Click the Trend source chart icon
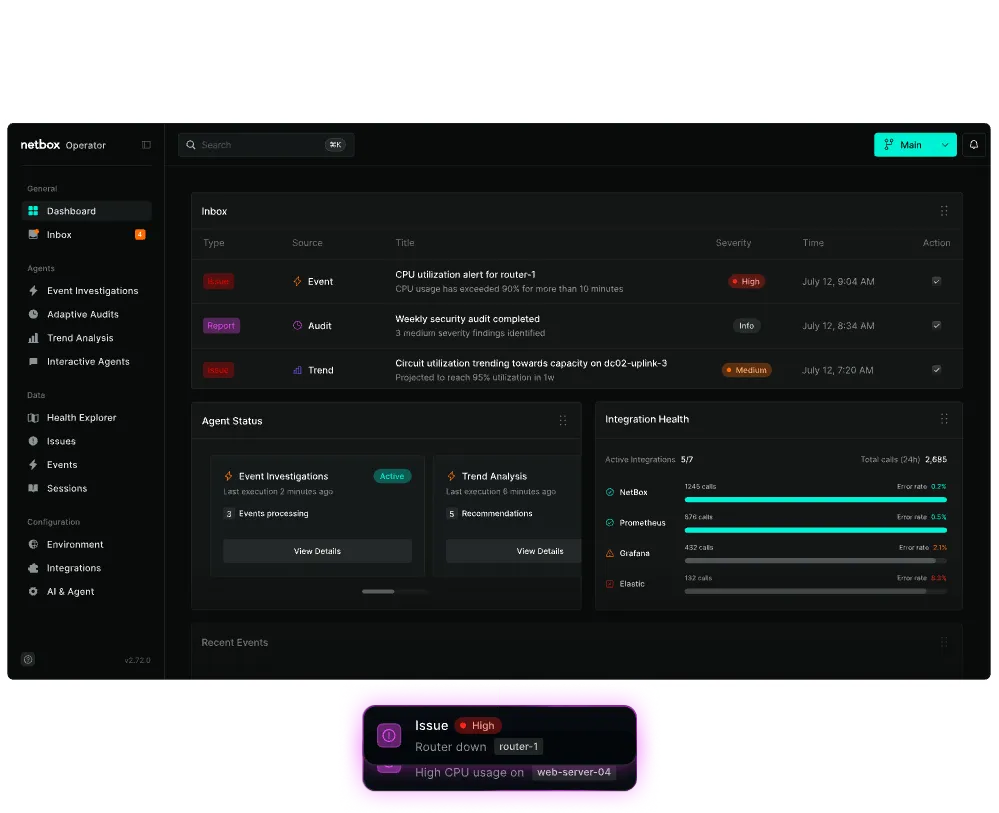 point(297,370)
